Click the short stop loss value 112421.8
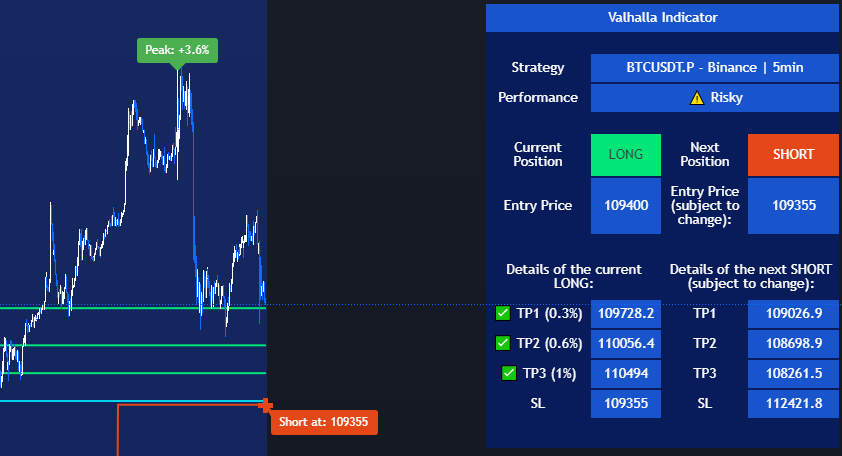 [793, 404]
